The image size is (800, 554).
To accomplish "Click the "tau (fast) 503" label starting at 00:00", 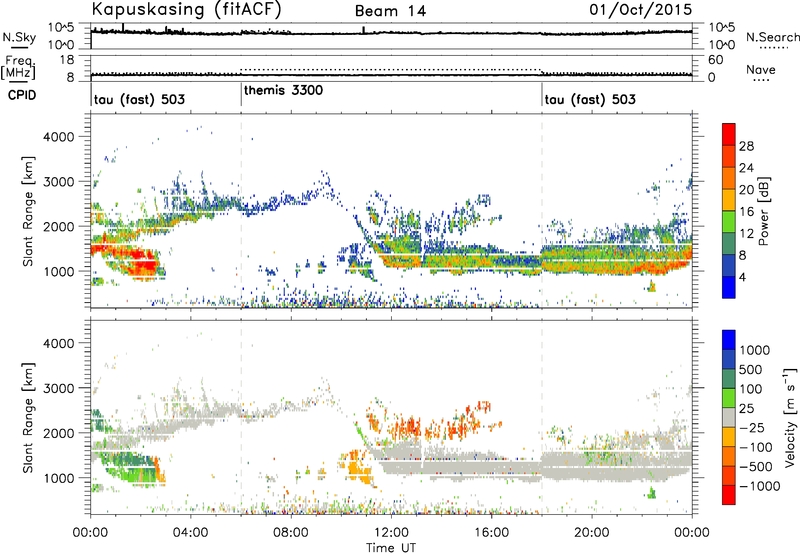I will [x=139, y=99].
